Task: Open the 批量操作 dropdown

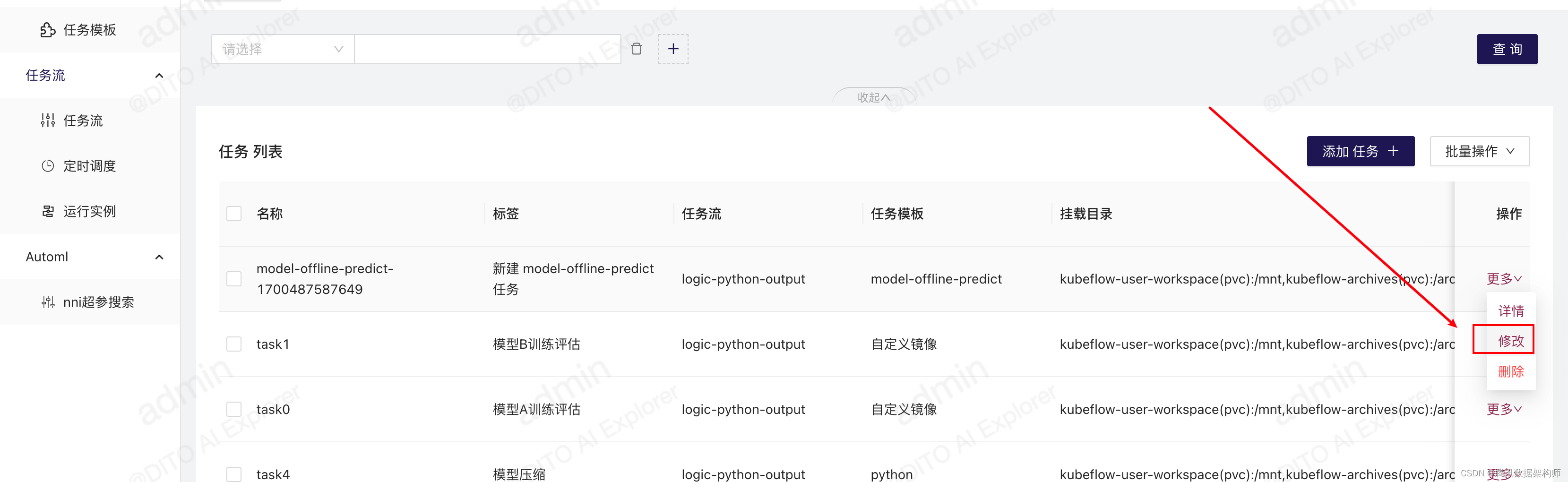Action: pos(1479,151)
